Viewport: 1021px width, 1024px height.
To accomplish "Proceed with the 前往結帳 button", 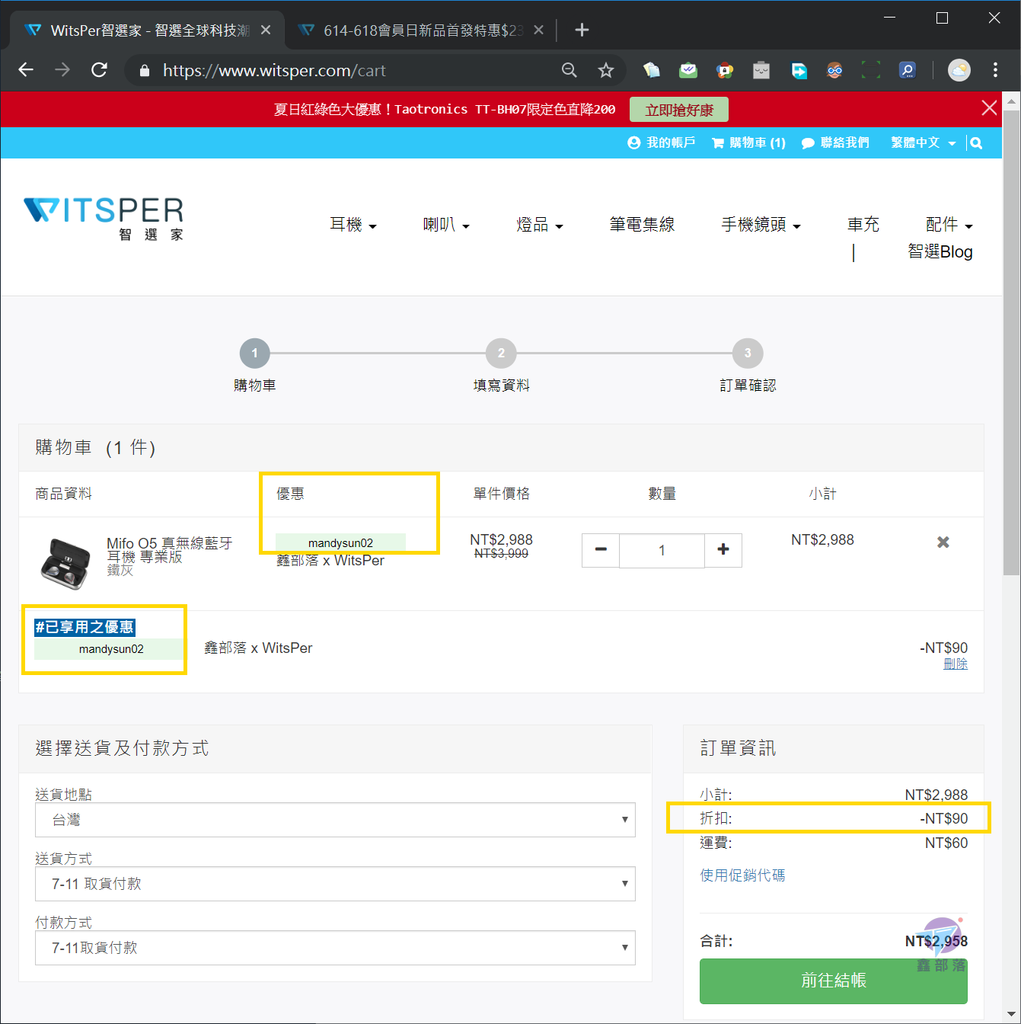I will (833, 980).
